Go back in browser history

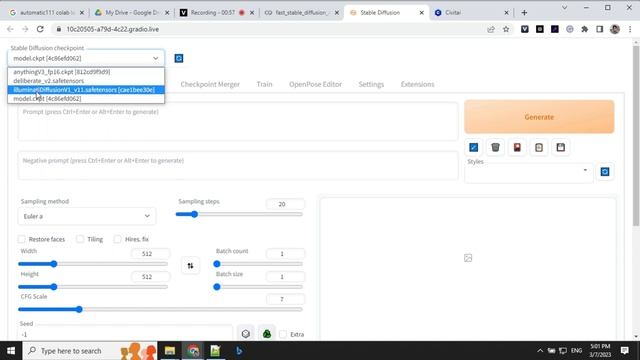coord(10,29)
